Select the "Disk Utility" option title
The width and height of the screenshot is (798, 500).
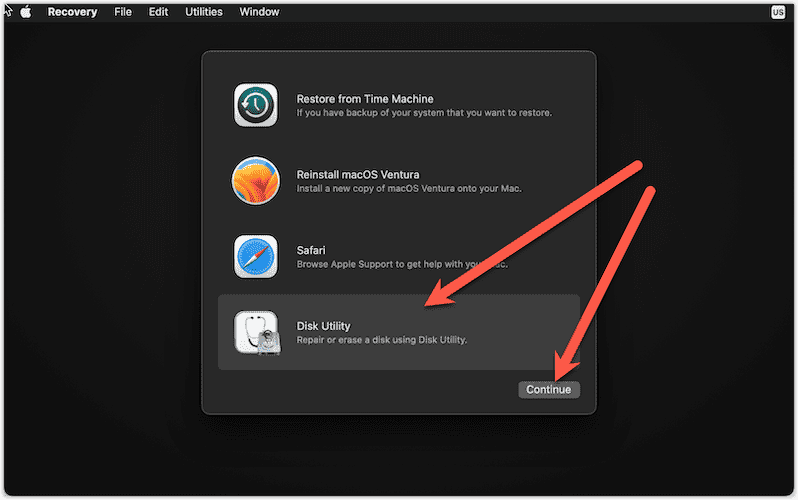point(323,326)
